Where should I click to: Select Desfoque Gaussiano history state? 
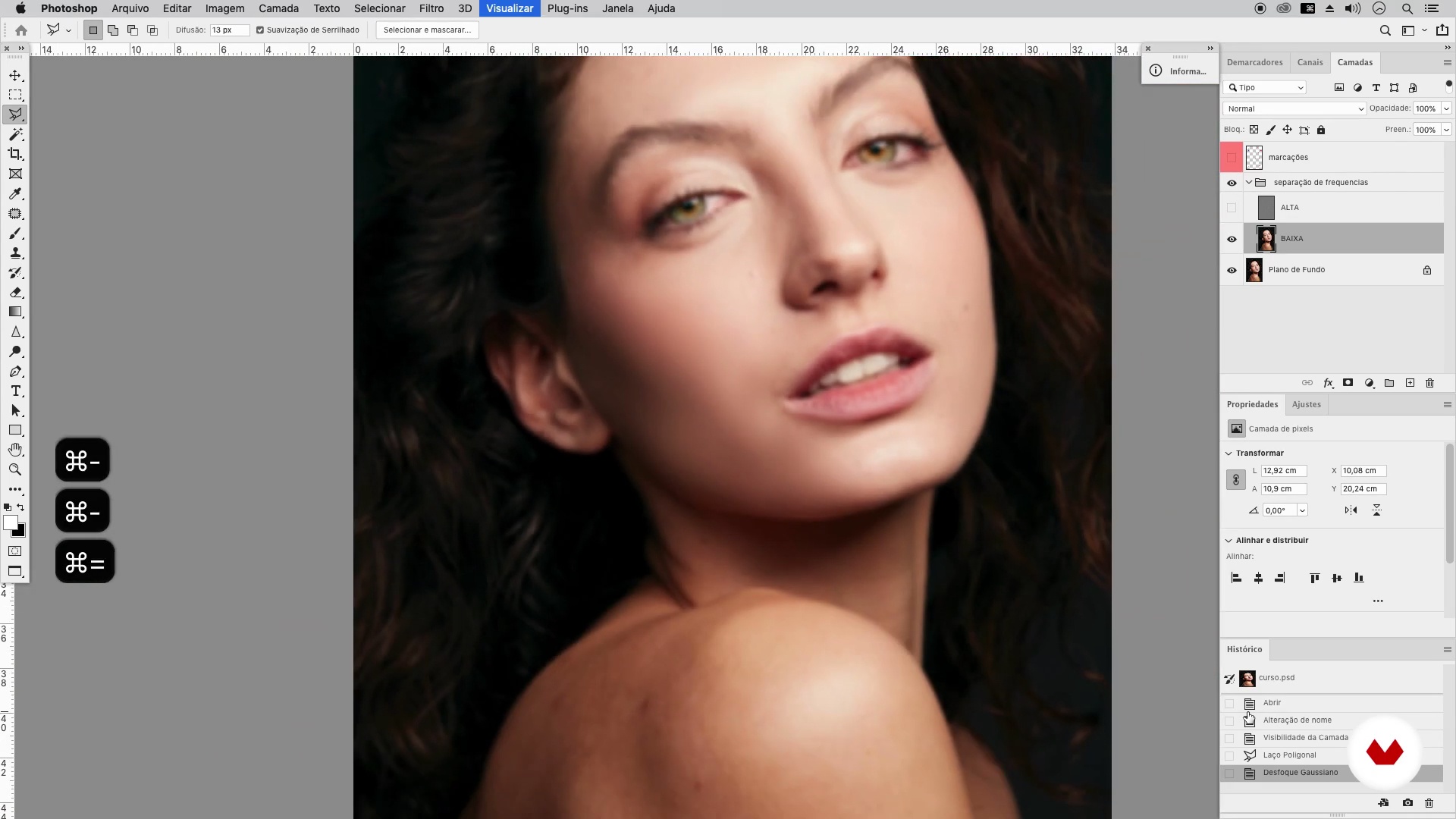point(1332,773)
